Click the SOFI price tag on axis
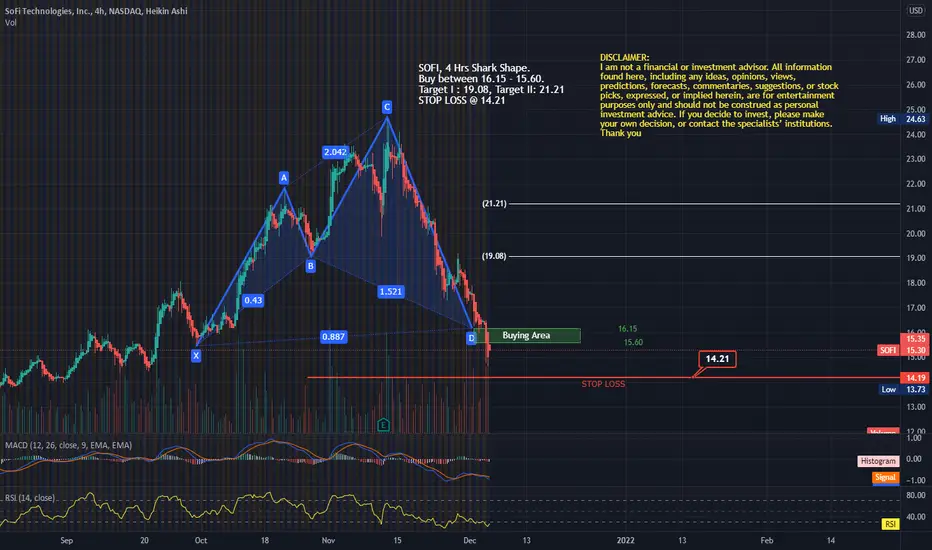Screen dimensions: 932x550 point(888,350)
